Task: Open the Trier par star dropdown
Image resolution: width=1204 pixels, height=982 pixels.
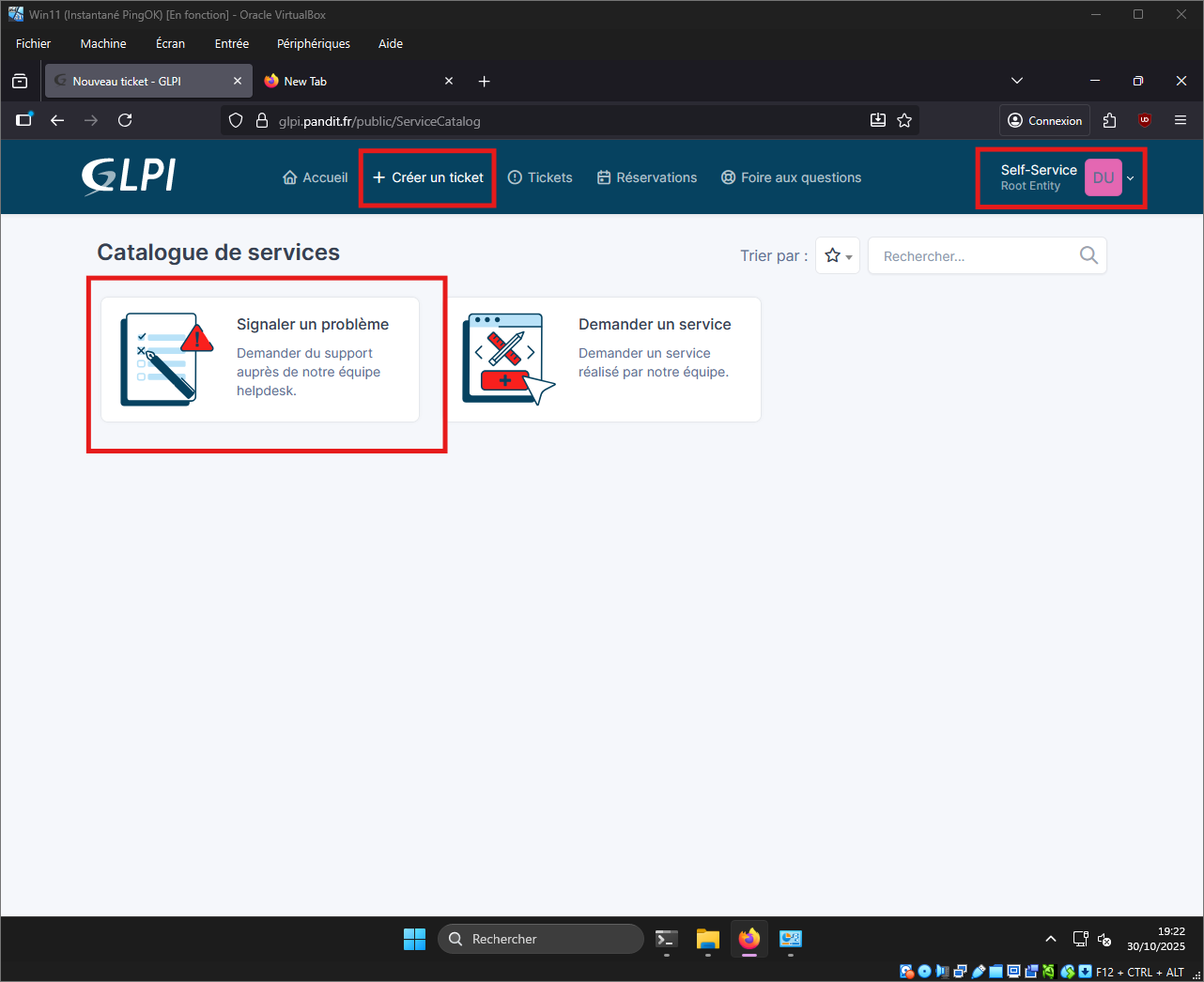Action: [x=837, y=255]
